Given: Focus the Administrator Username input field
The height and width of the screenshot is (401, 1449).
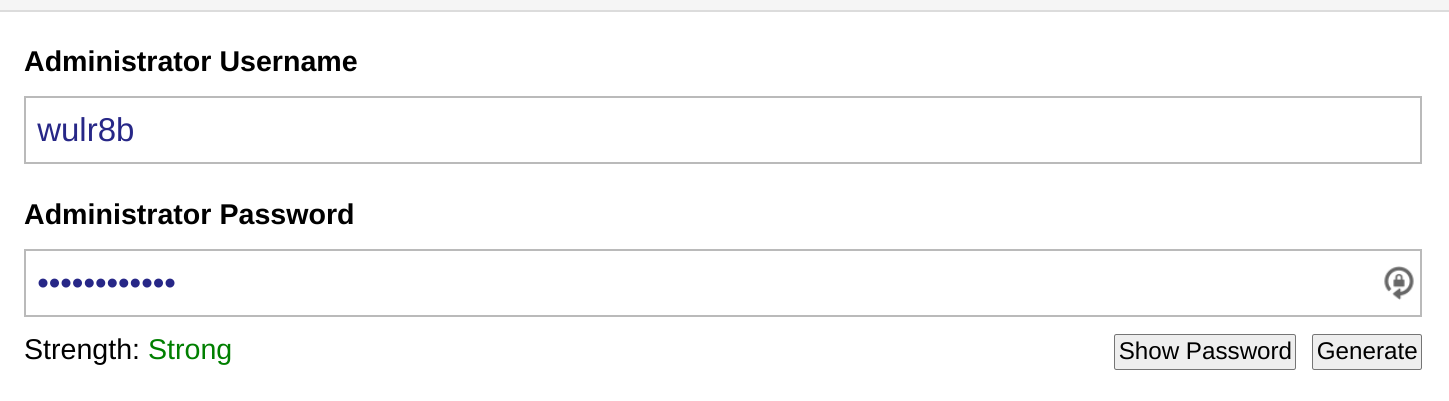Looking at the screenshot, I should [x=722, y=130].
